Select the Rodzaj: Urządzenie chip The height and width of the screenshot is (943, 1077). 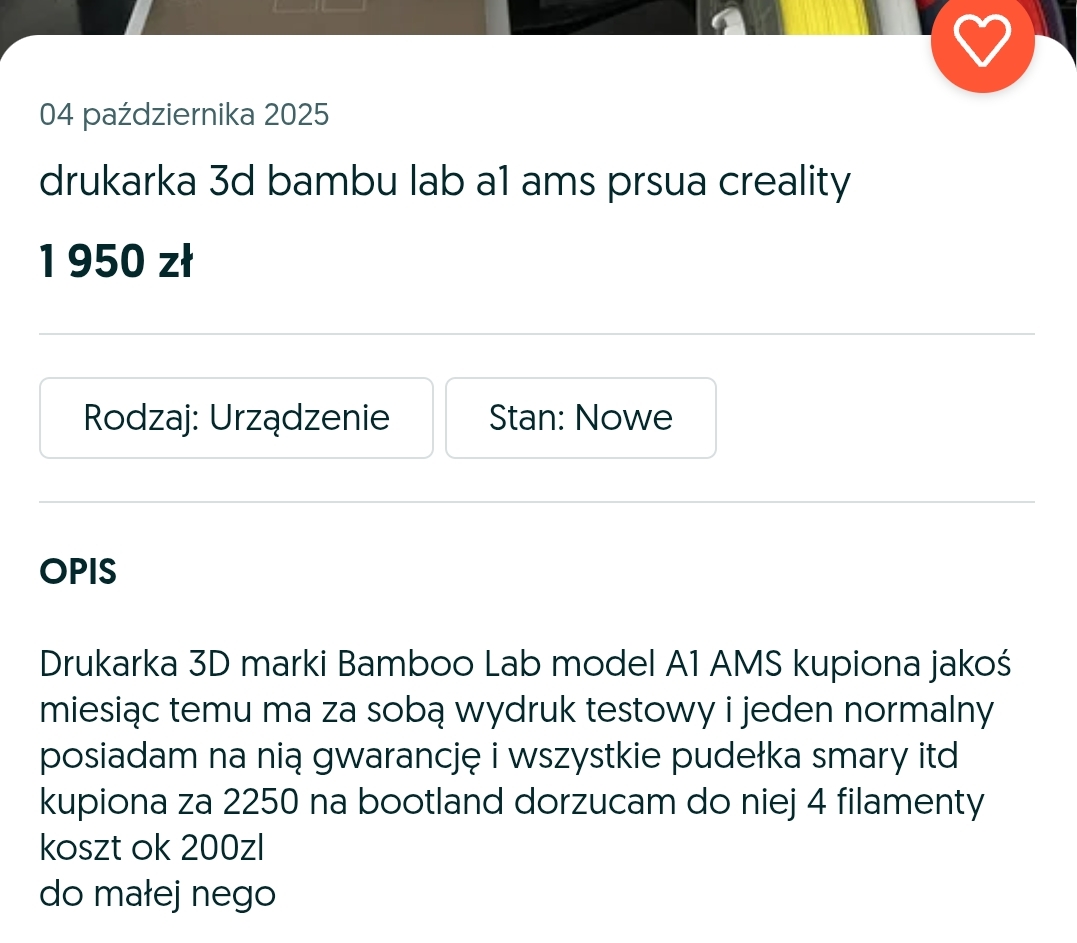236,418
